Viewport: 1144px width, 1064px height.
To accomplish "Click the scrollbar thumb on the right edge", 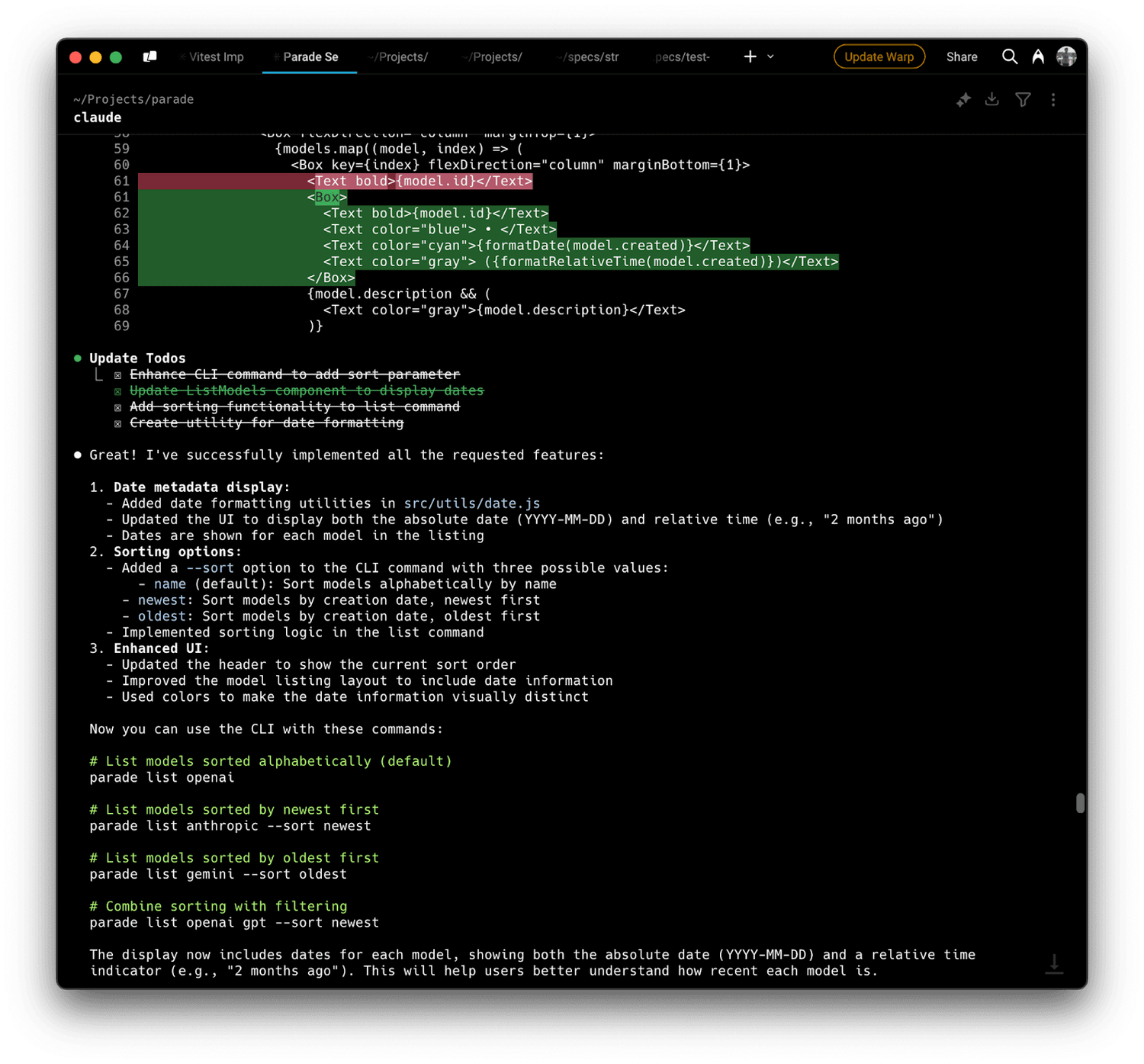I will coord(1080,805).
